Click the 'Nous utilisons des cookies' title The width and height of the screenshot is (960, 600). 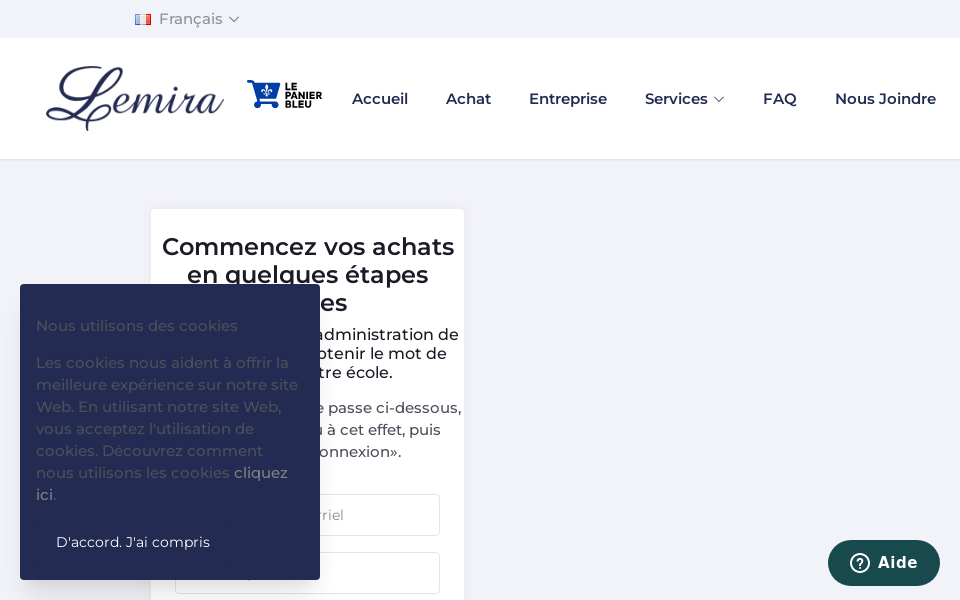(x=137, y=326)
